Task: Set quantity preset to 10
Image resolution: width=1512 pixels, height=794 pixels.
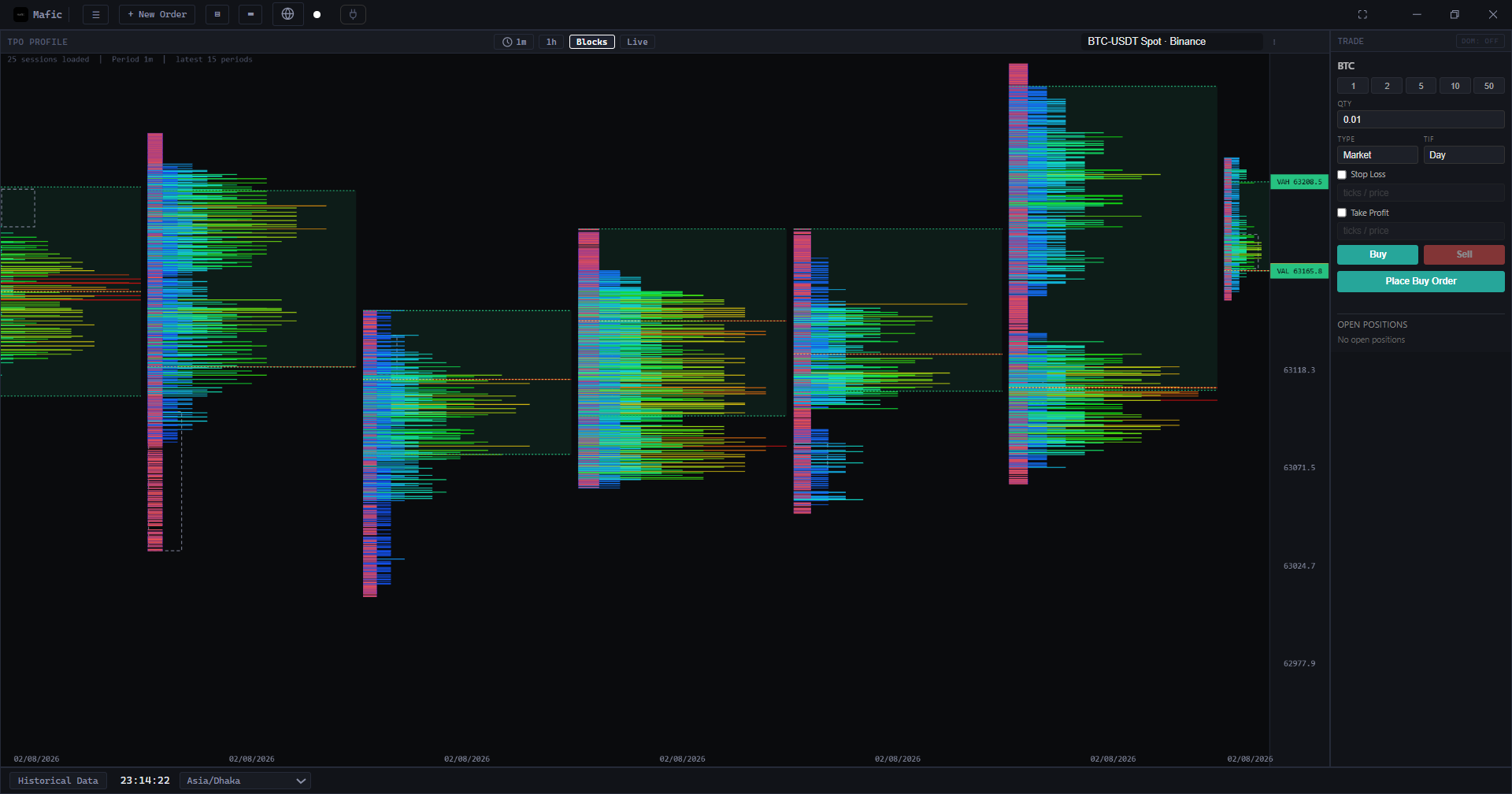Action: pyautogui.click(x=1455, y=86)
